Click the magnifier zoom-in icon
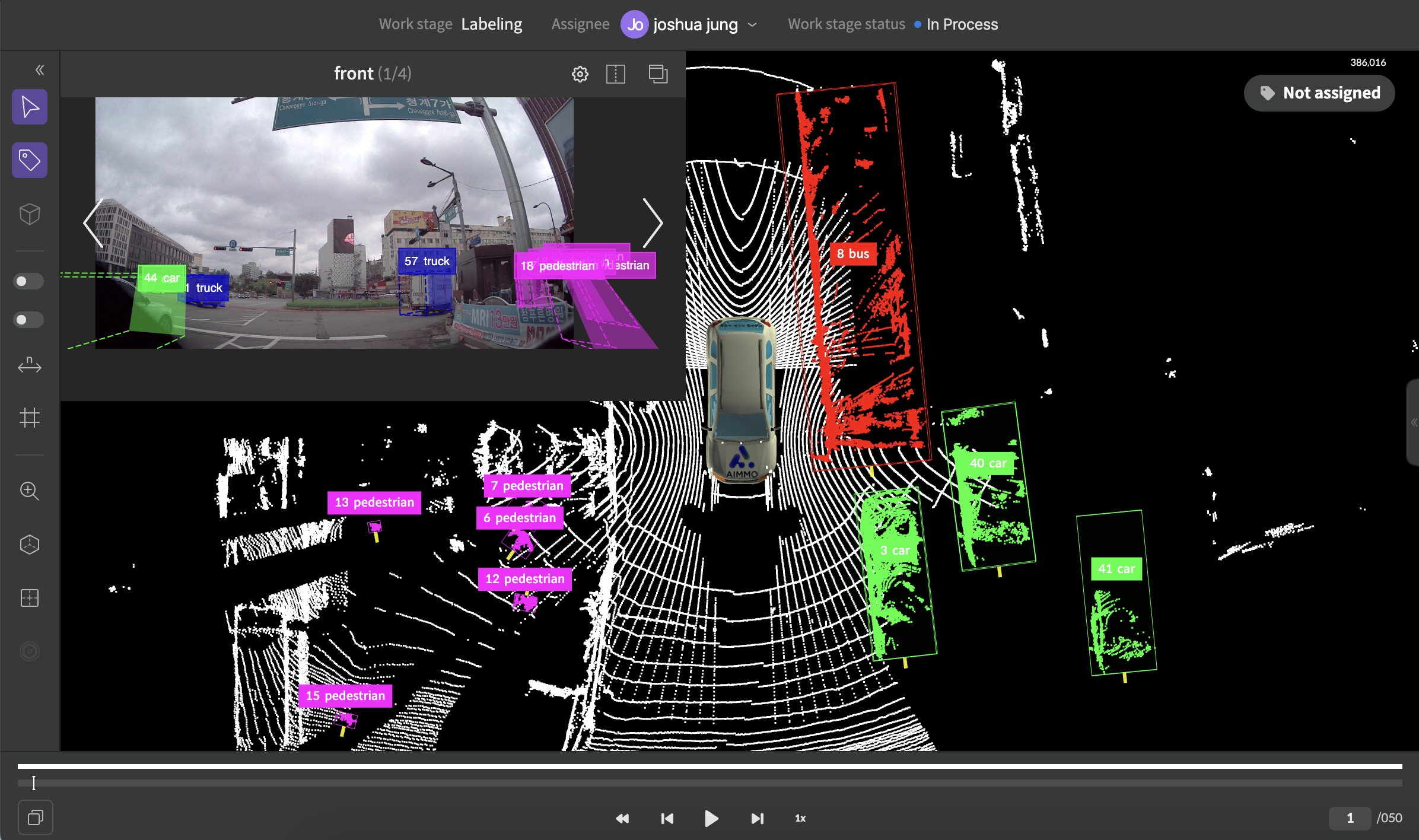 click(30, 491)
